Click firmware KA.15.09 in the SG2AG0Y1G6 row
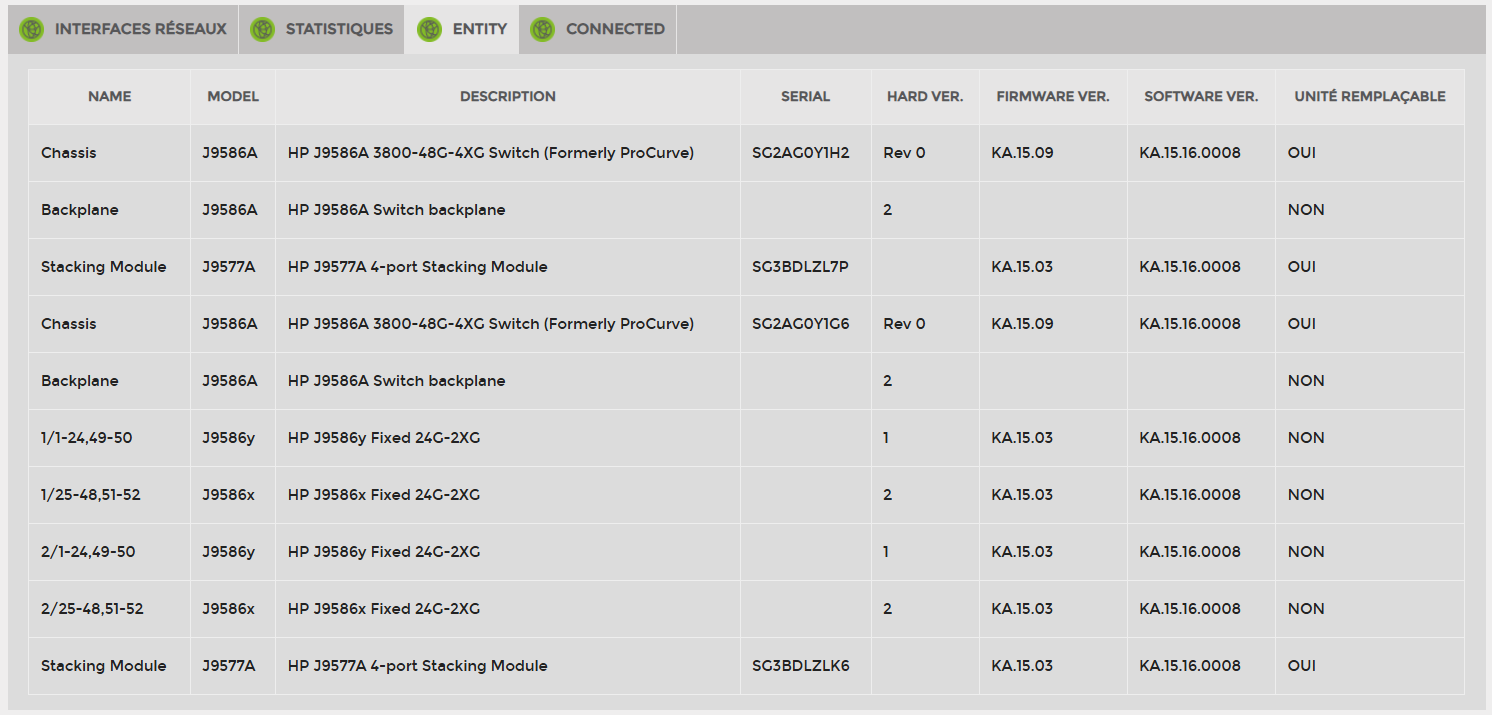1492x715 pixels. (x=1023, y=324)
